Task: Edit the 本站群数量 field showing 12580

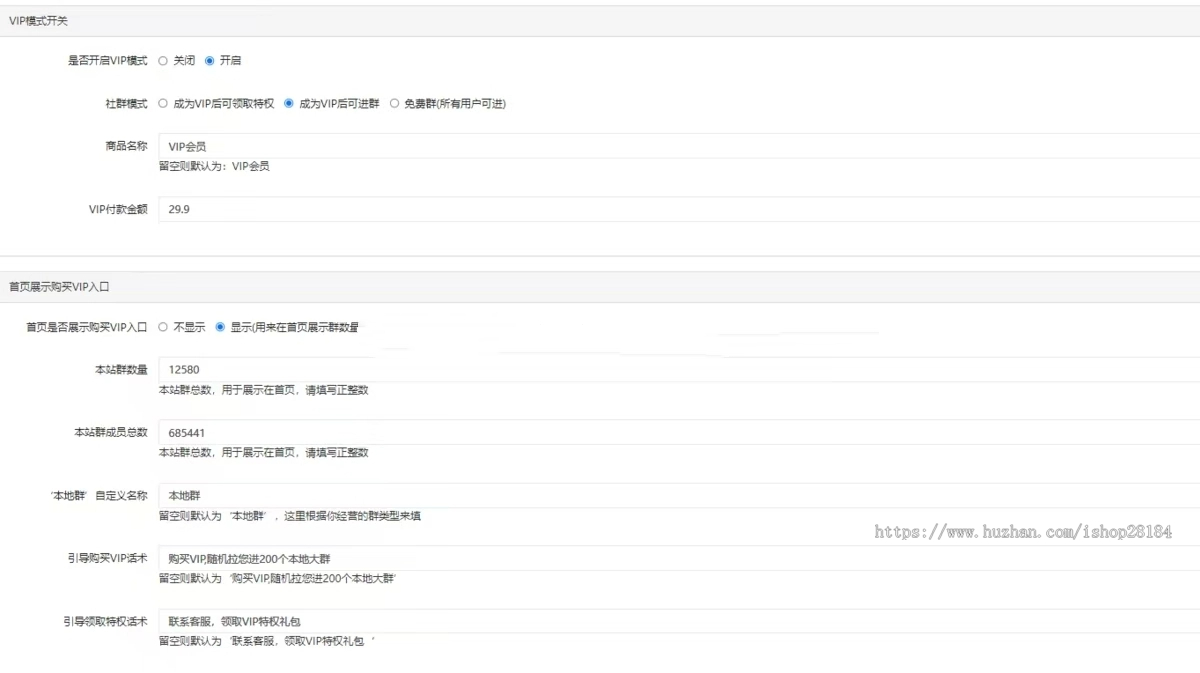Action: pos(679,370)
